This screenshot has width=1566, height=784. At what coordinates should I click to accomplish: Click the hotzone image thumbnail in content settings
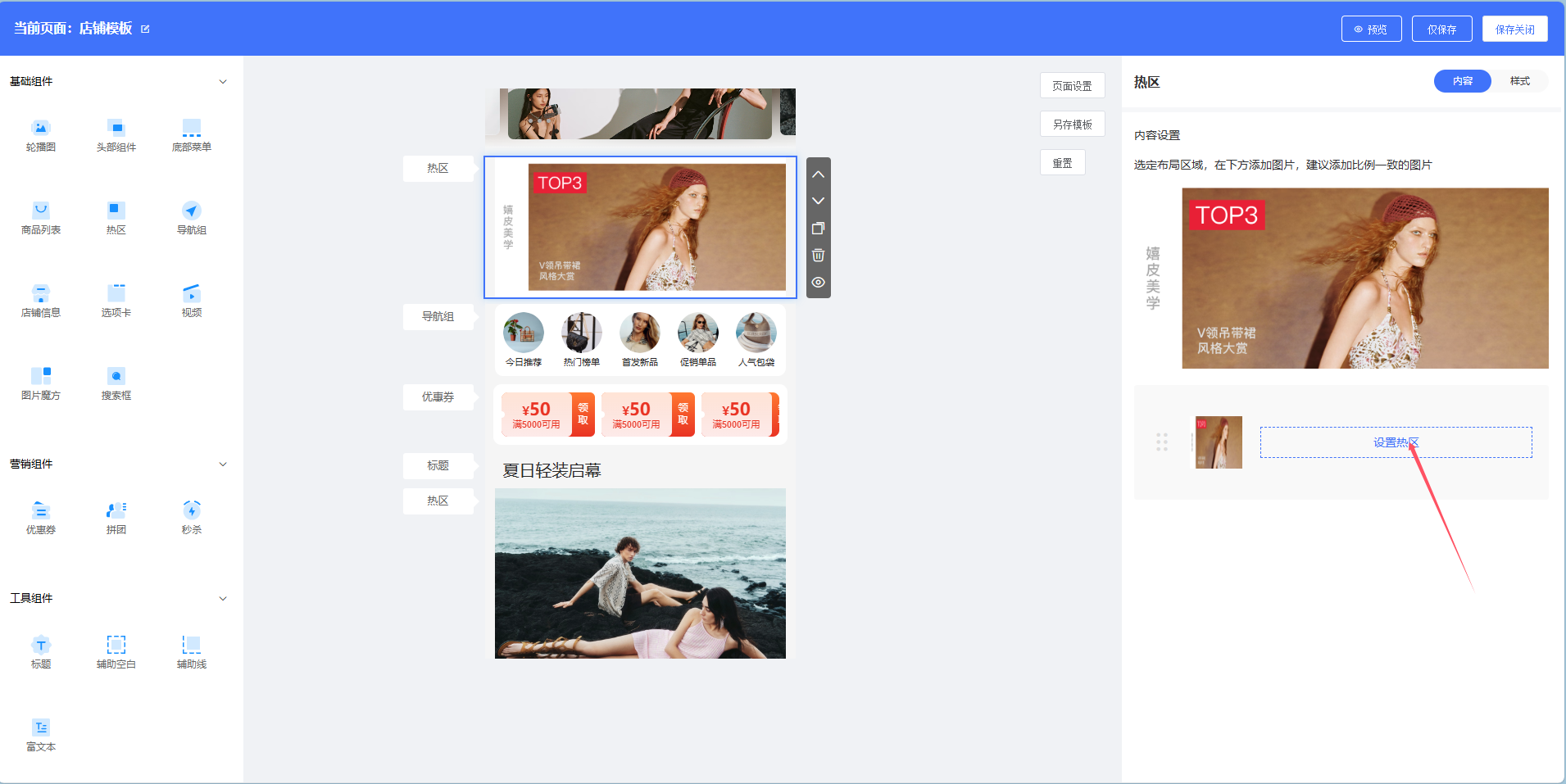click(x=1217, y=442)
